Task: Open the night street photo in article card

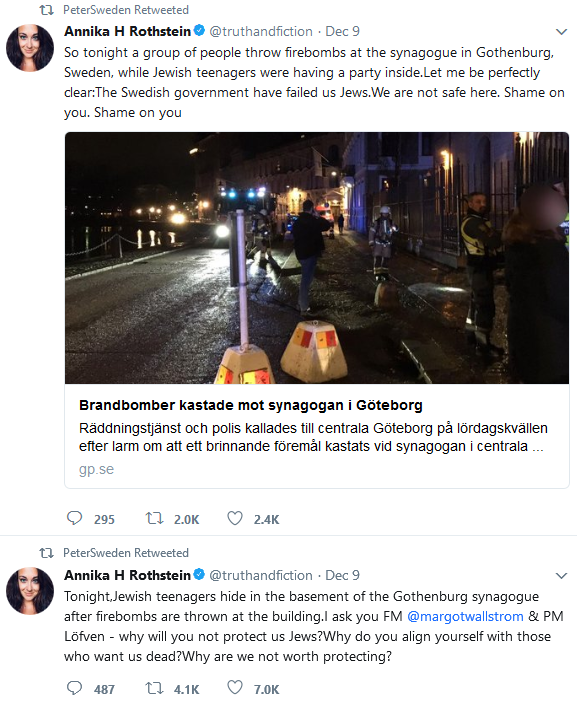Action: 317,258
